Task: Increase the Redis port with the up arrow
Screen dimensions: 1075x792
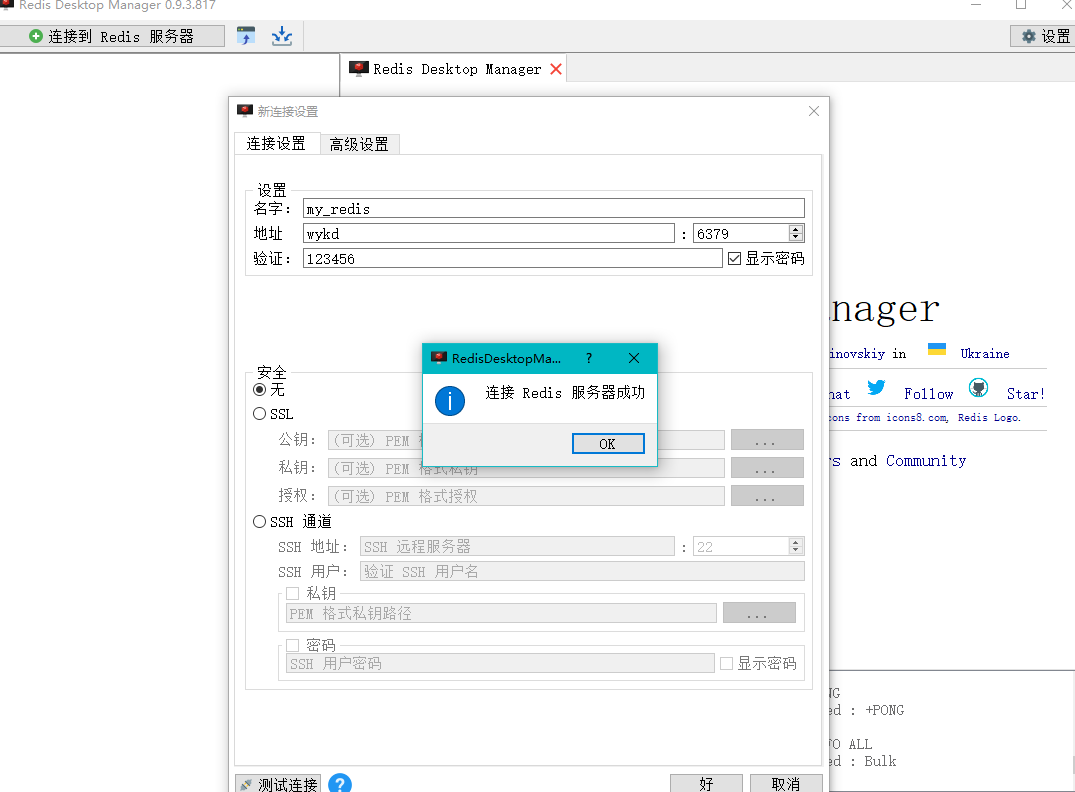Action: point(795,230)
